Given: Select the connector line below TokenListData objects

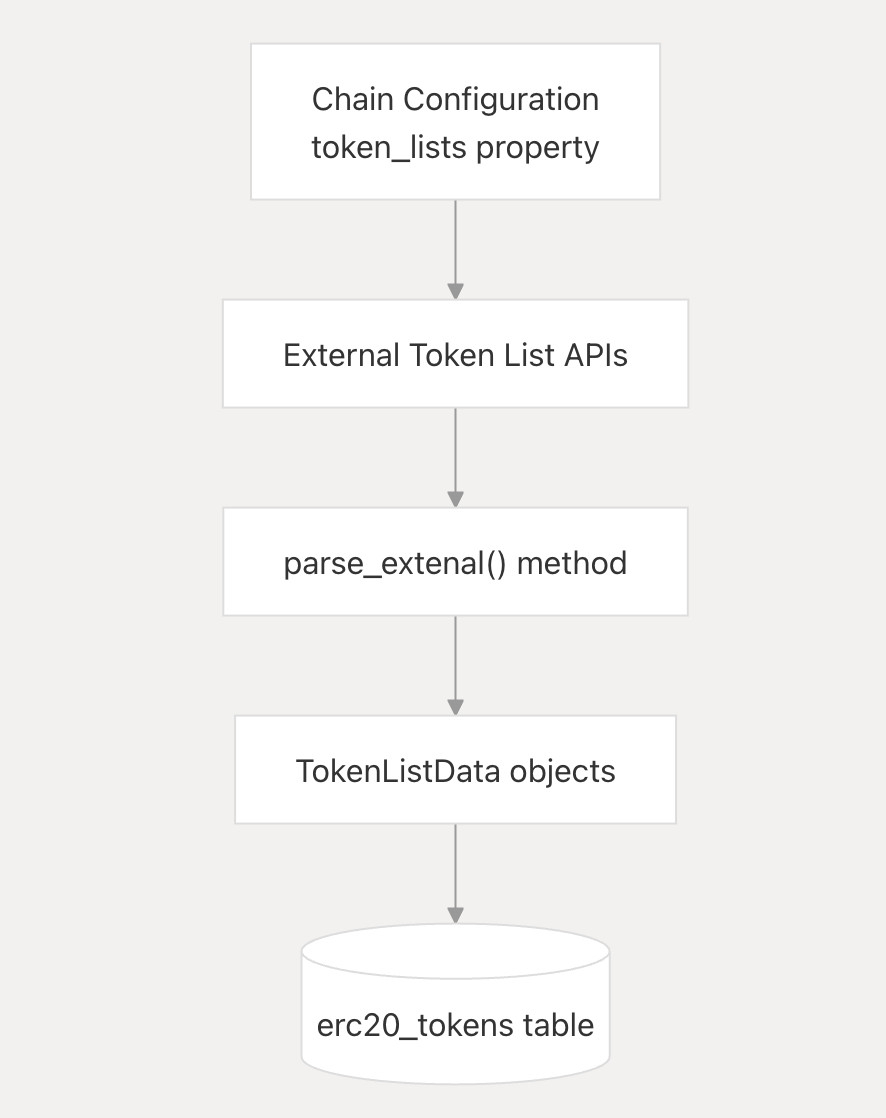Looking at the screenshot, I should tap(455, 864).
